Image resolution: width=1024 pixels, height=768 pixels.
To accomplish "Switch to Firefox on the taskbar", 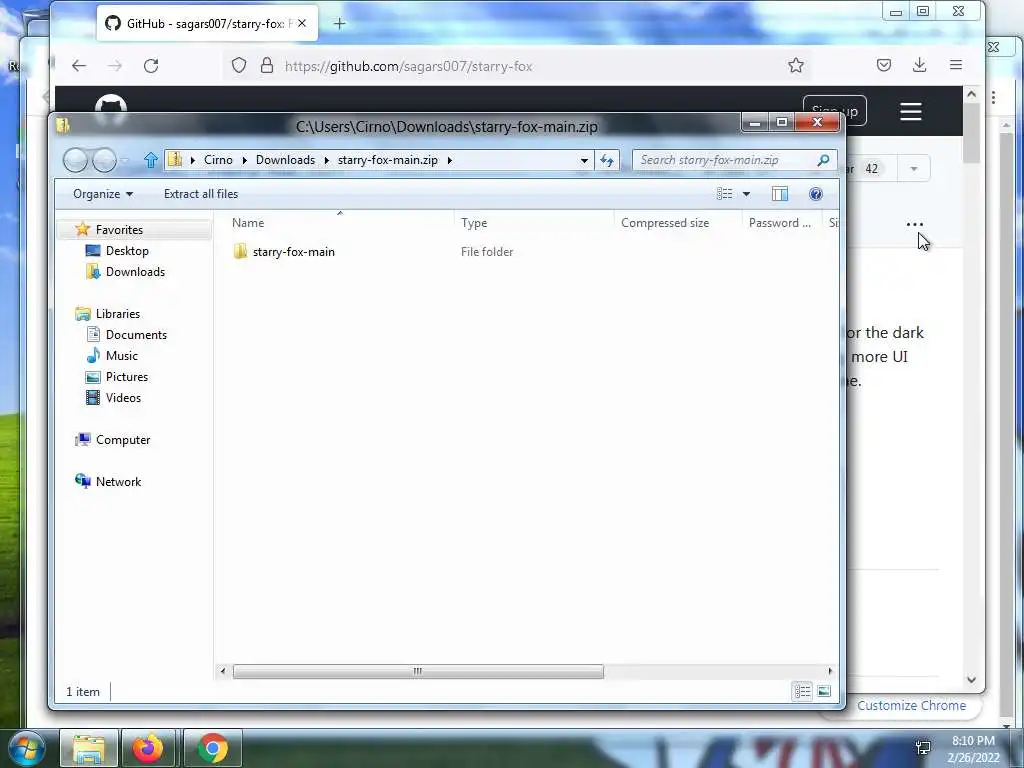I will pos(148,748).
